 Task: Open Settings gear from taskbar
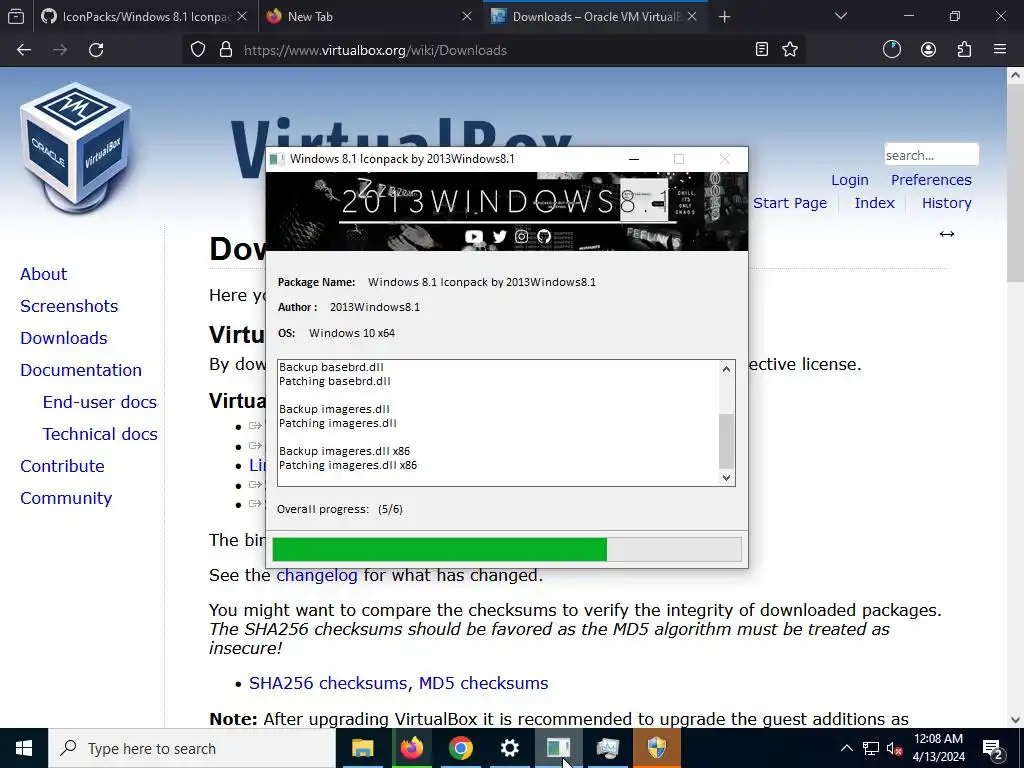pos(509,748)
